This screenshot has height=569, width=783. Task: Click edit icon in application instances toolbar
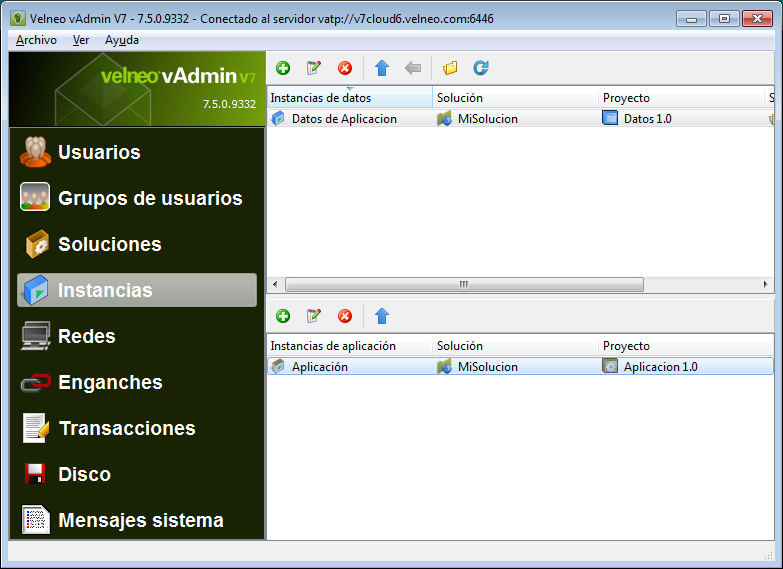point(314,316)
